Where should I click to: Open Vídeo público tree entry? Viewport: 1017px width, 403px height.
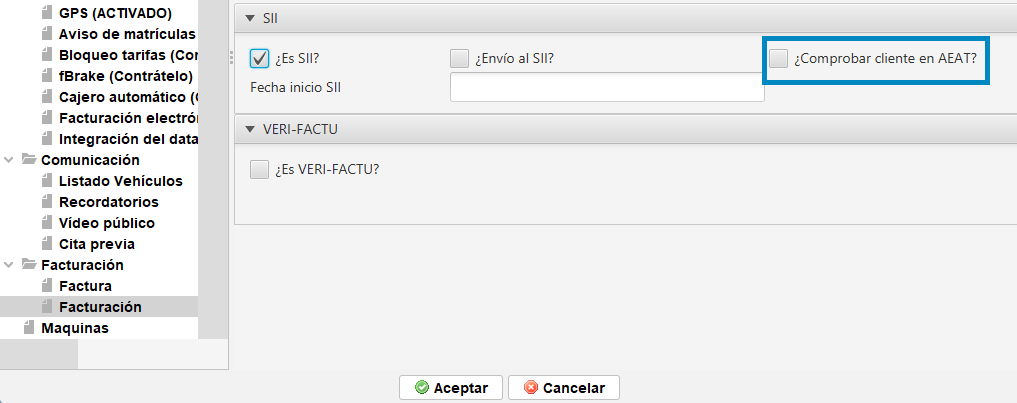(x=106, y=223)
